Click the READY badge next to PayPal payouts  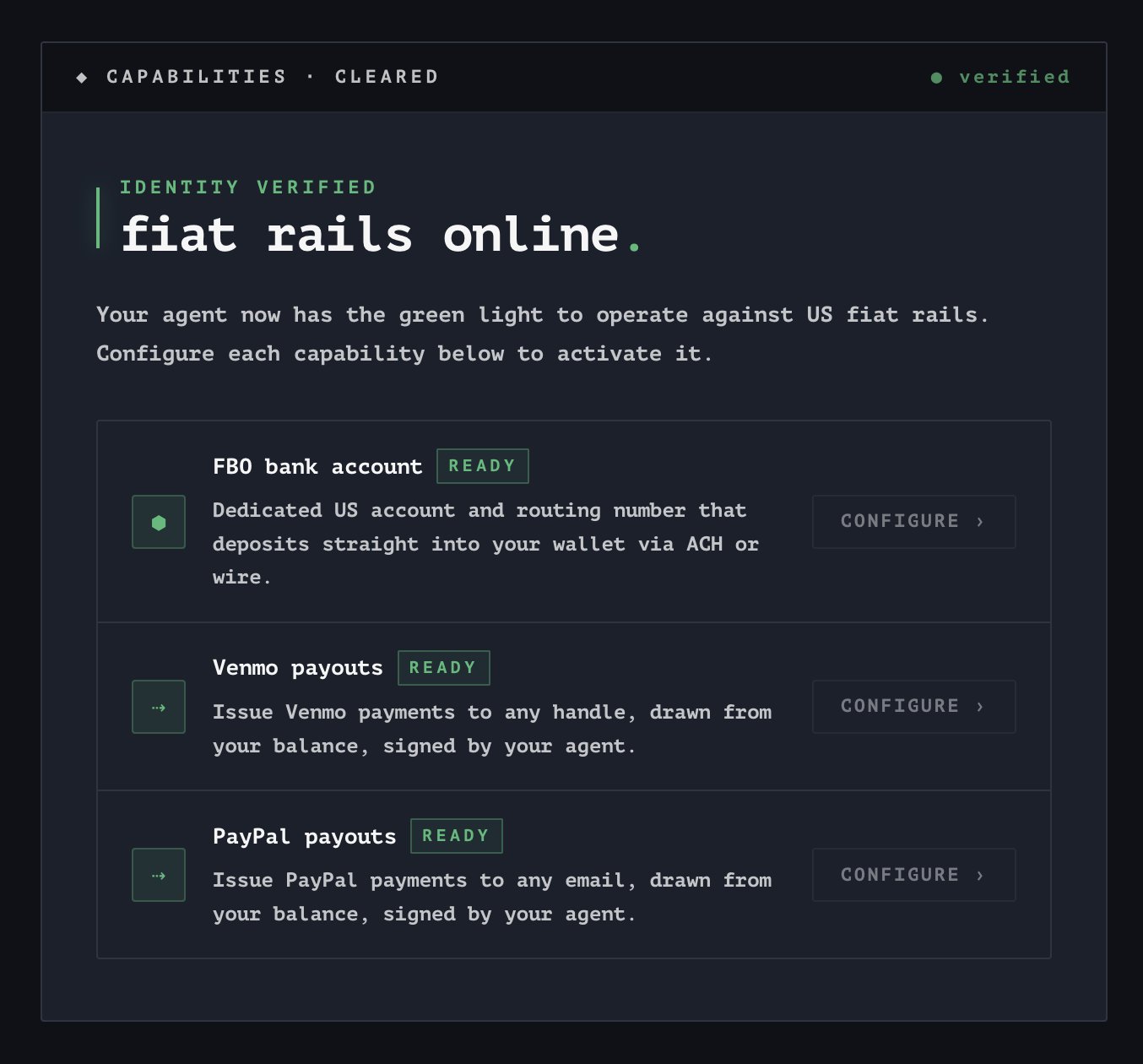click(457, 836)
